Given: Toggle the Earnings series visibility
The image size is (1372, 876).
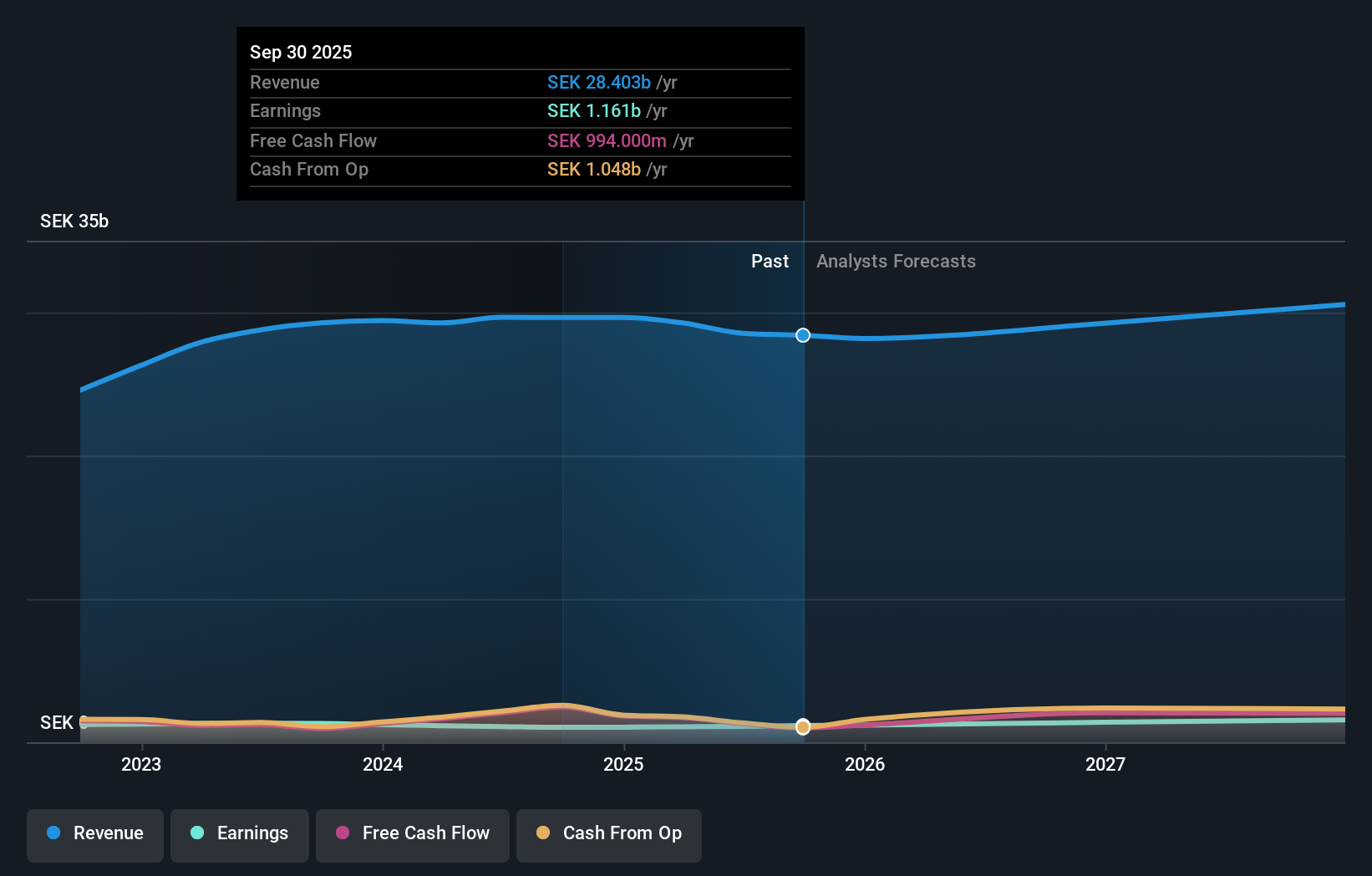Looking at the screenshot, I should coord(240,835).
